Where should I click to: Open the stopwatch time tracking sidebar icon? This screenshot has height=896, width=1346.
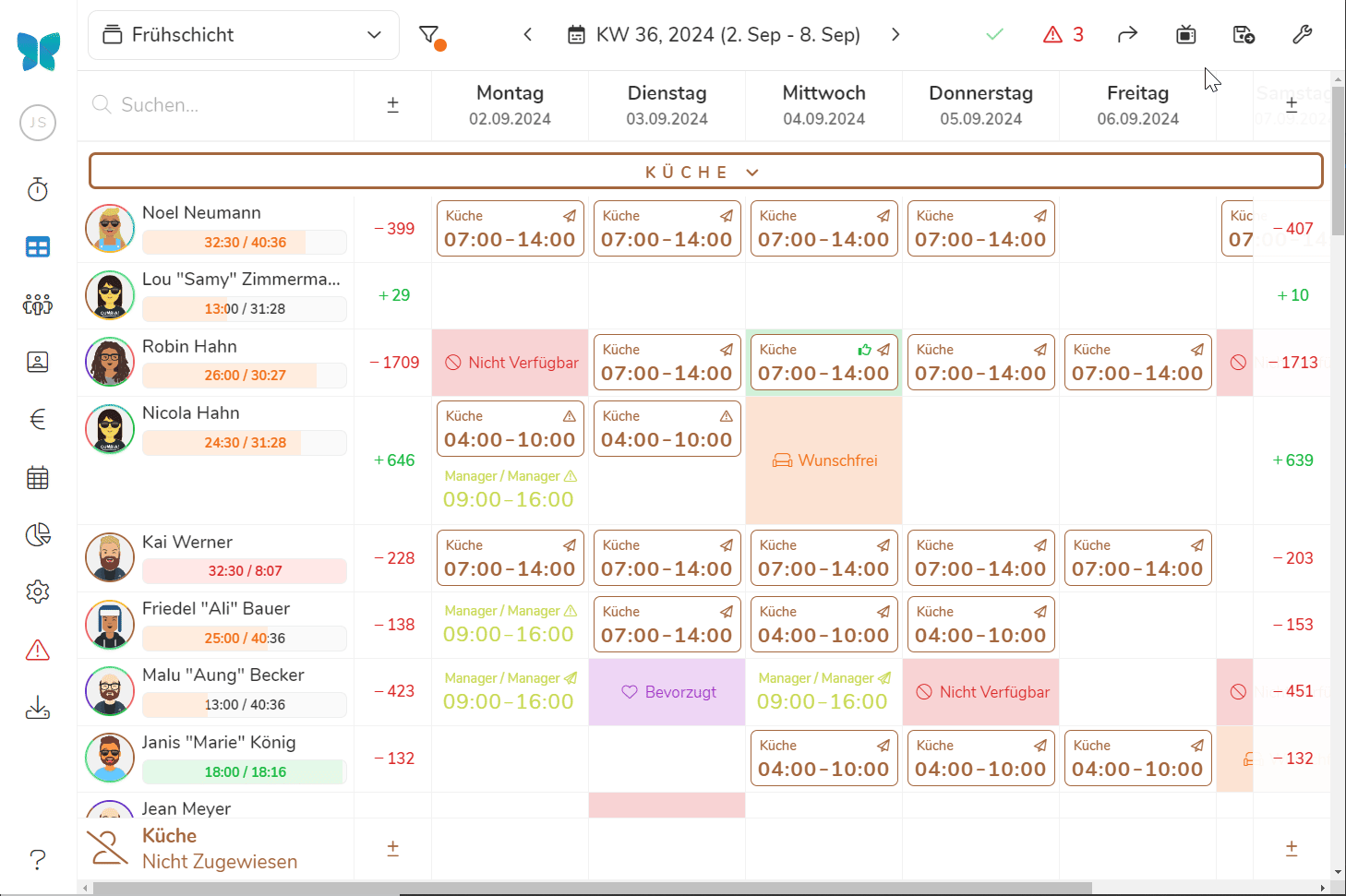[38, 190]
